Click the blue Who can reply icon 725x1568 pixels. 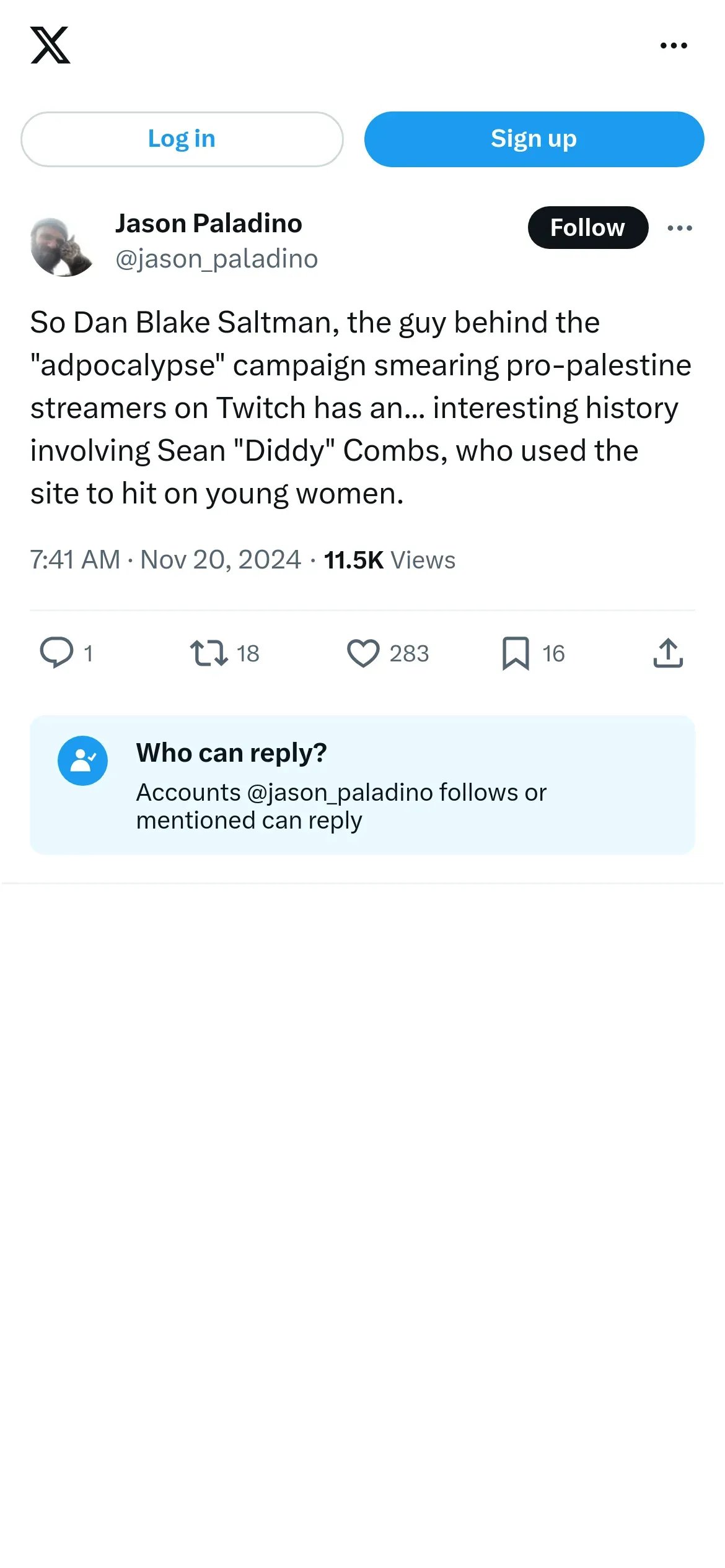click(x=82, y=760)
